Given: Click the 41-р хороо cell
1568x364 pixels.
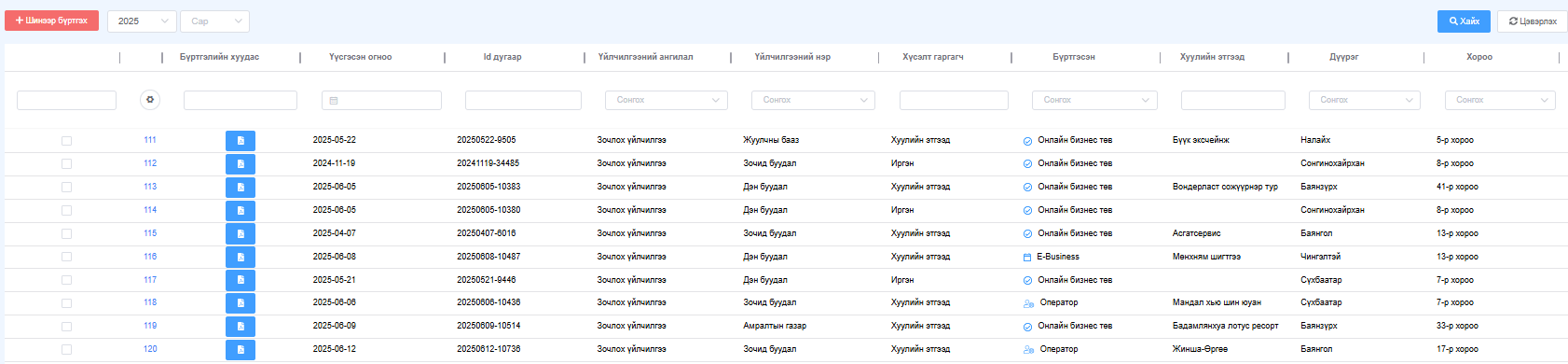Looking at the screenshot, I should point(1457,187).
